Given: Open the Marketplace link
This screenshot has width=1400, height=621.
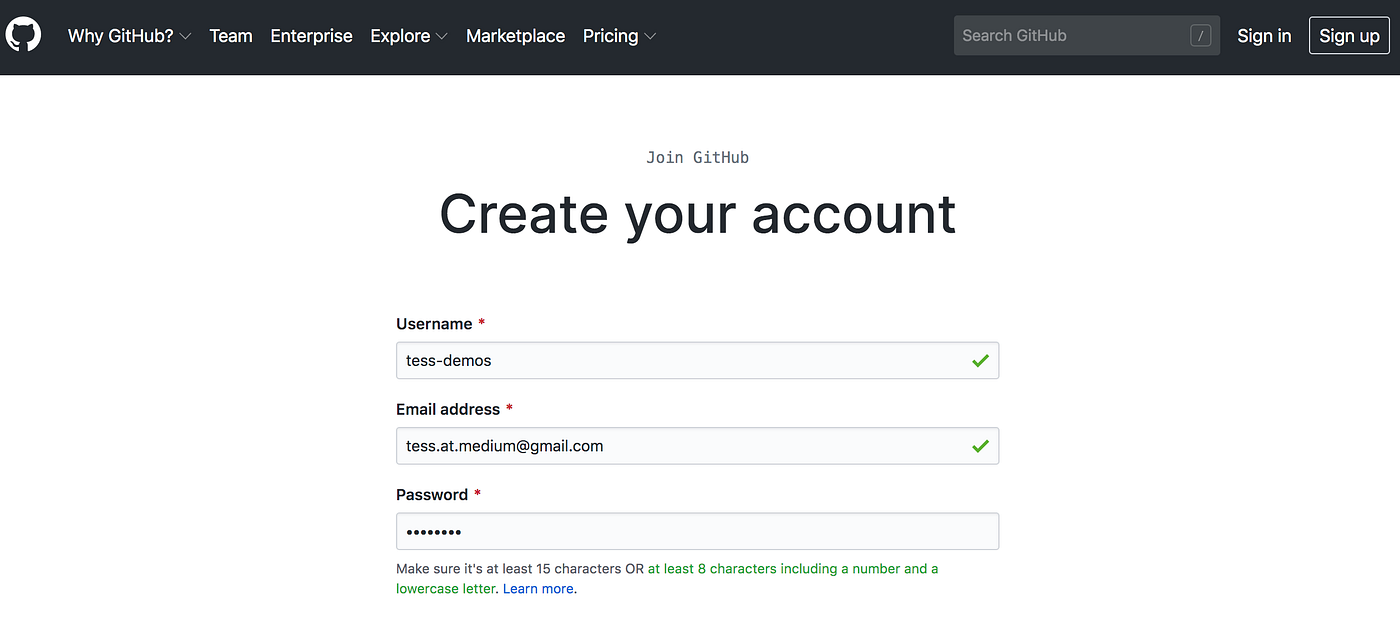Looking at the screenshot, I should click(x=515, y=36).
